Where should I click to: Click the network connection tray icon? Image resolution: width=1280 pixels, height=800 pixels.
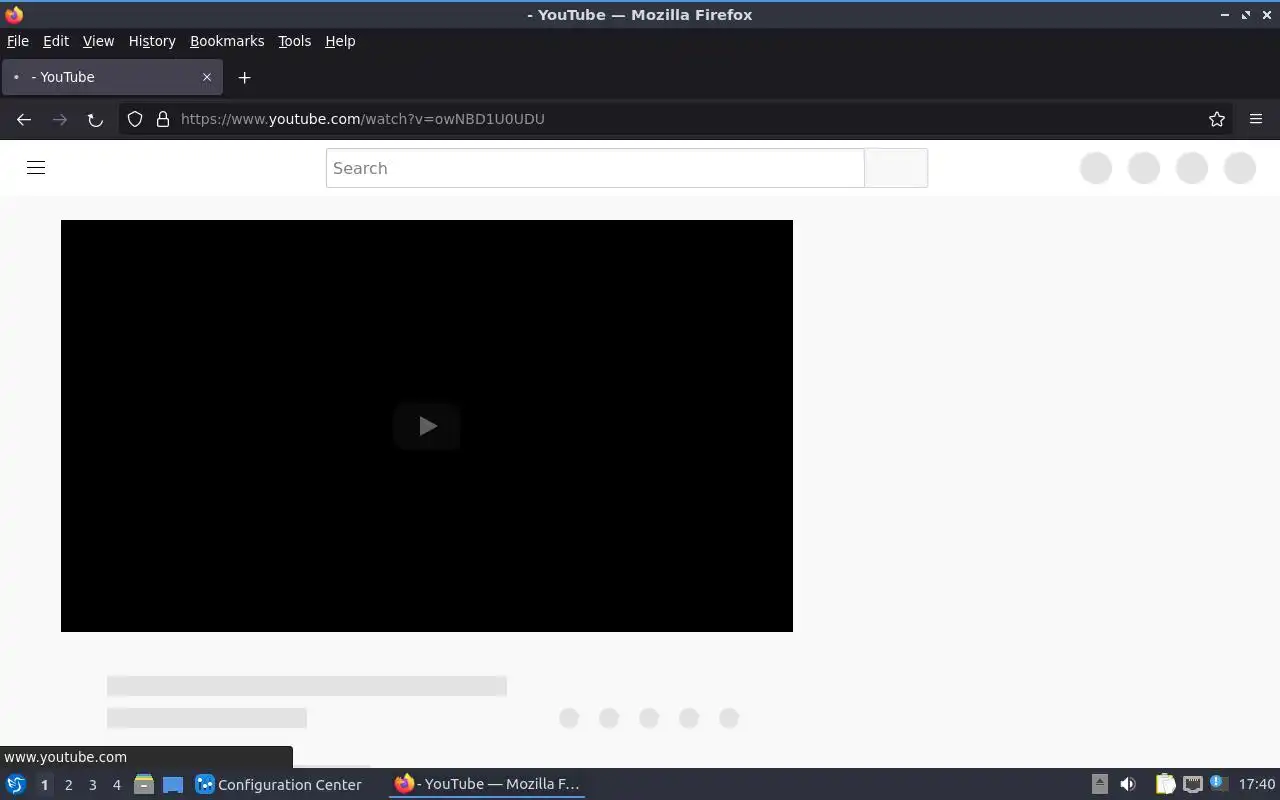tap(1192, 784)
